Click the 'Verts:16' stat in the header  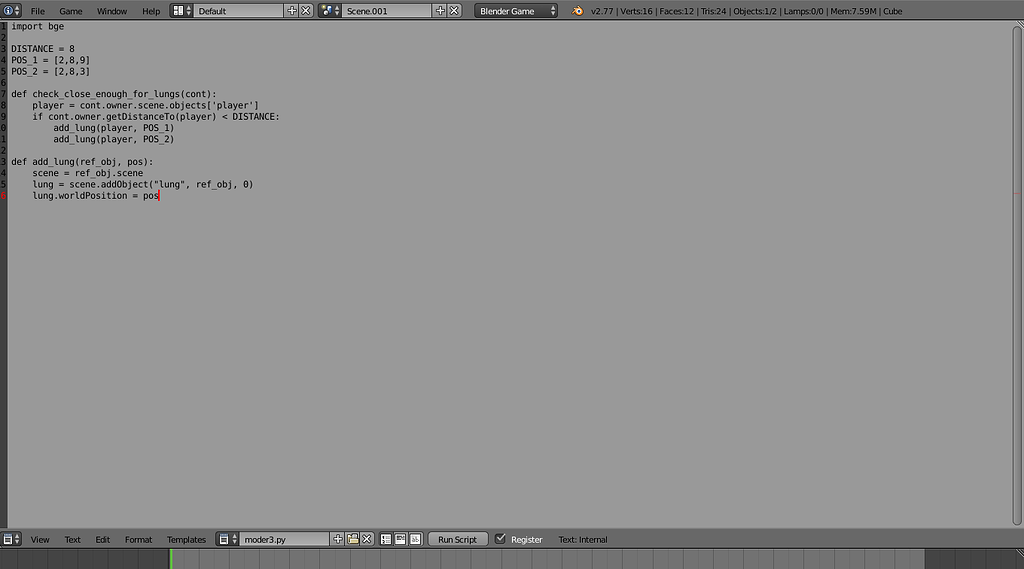(637, 11)
